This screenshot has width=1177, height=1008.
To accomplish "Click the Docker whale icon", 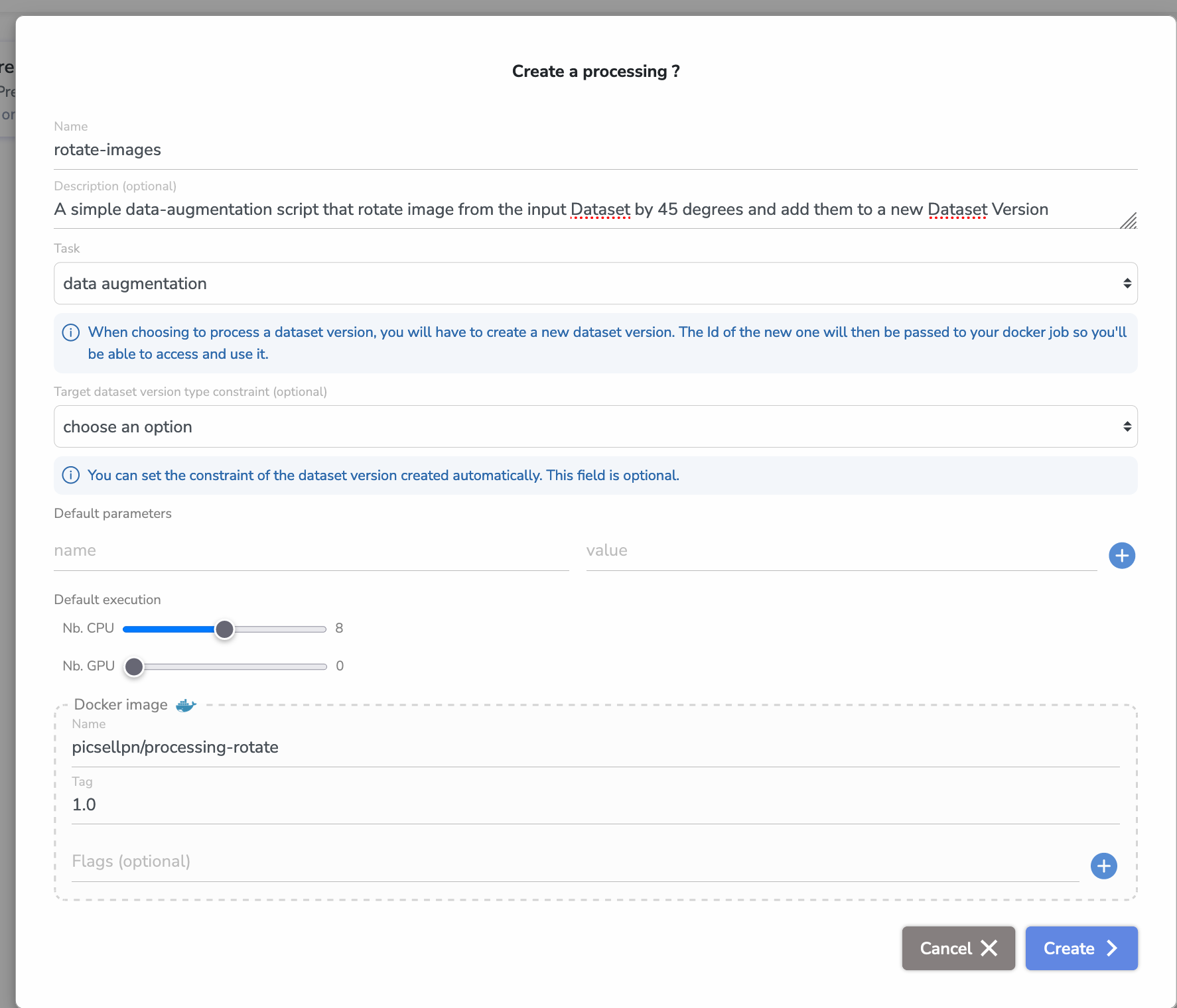I will coord(186,705).
